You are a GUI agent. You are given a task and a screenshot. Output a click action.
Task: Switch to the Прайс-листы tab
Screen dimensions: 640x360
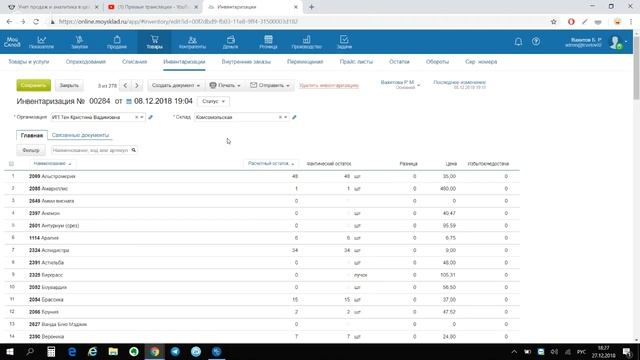(x=356, y=62)
